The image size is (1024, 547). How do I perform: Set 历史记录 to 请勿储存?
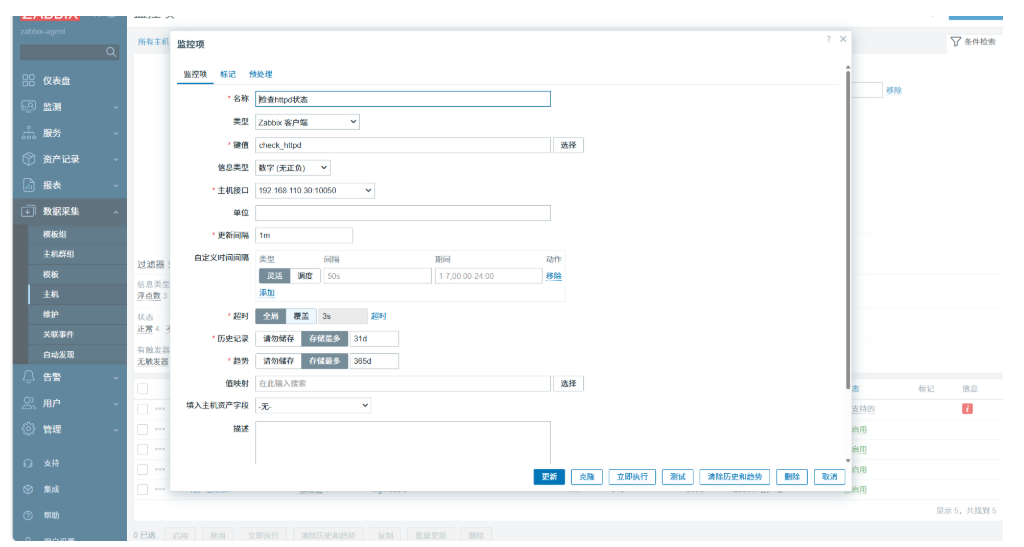(278, 339)
